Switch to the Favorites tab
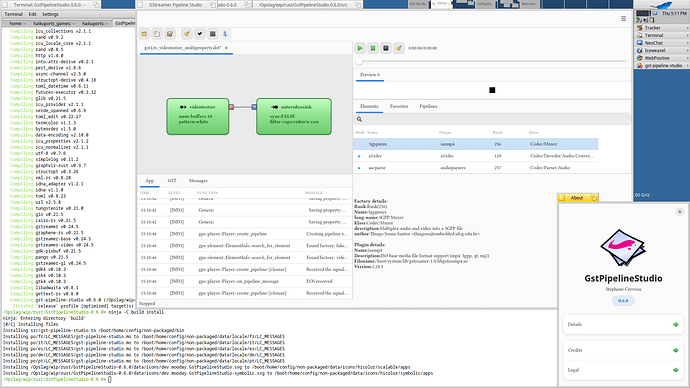Image resolution: width=690 pixels, height=388 pixels. (399, 106)
